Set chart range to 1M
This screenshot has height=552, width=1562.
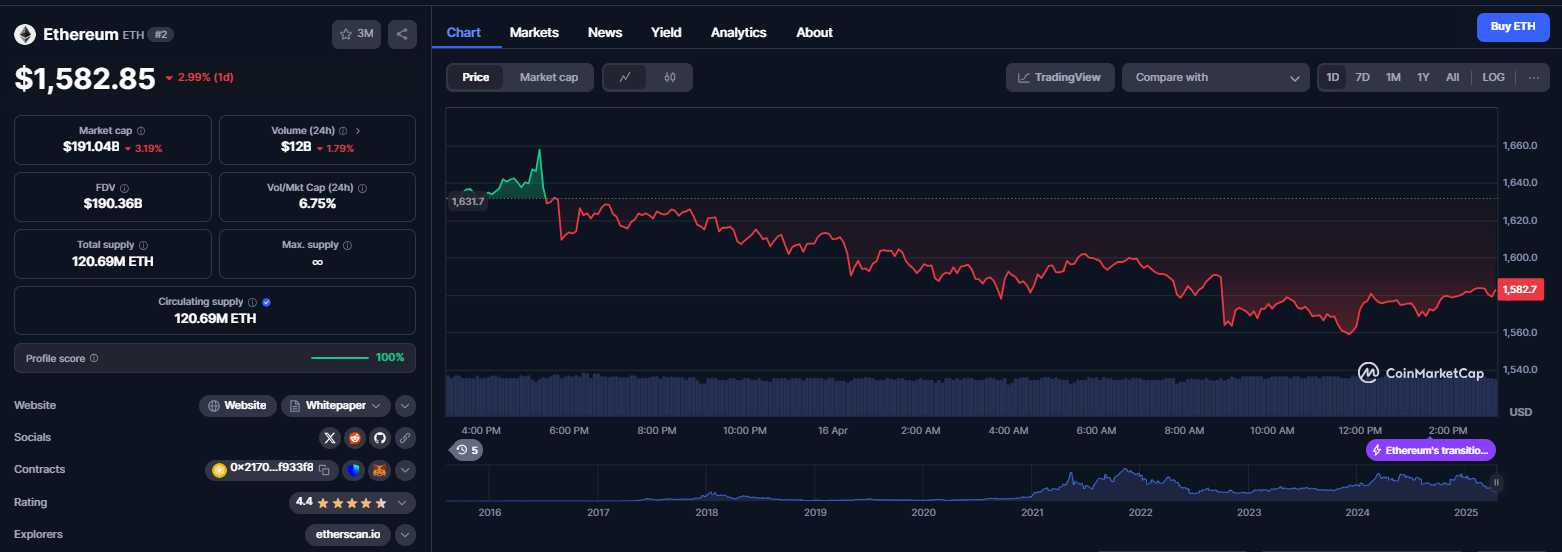pos(1393,77)
